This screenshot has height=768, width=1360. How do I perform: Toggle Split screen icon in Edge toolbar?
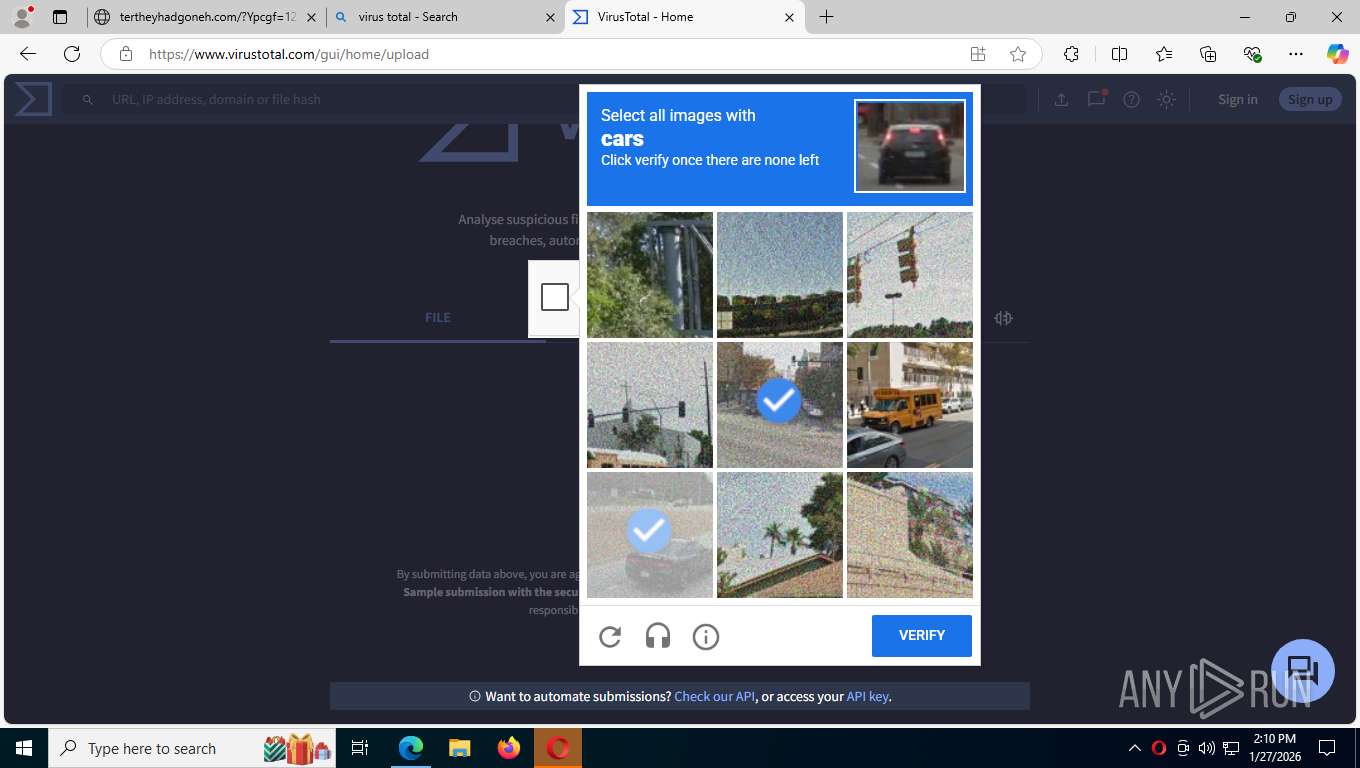pyautogui.click(x=1120, y=54)
